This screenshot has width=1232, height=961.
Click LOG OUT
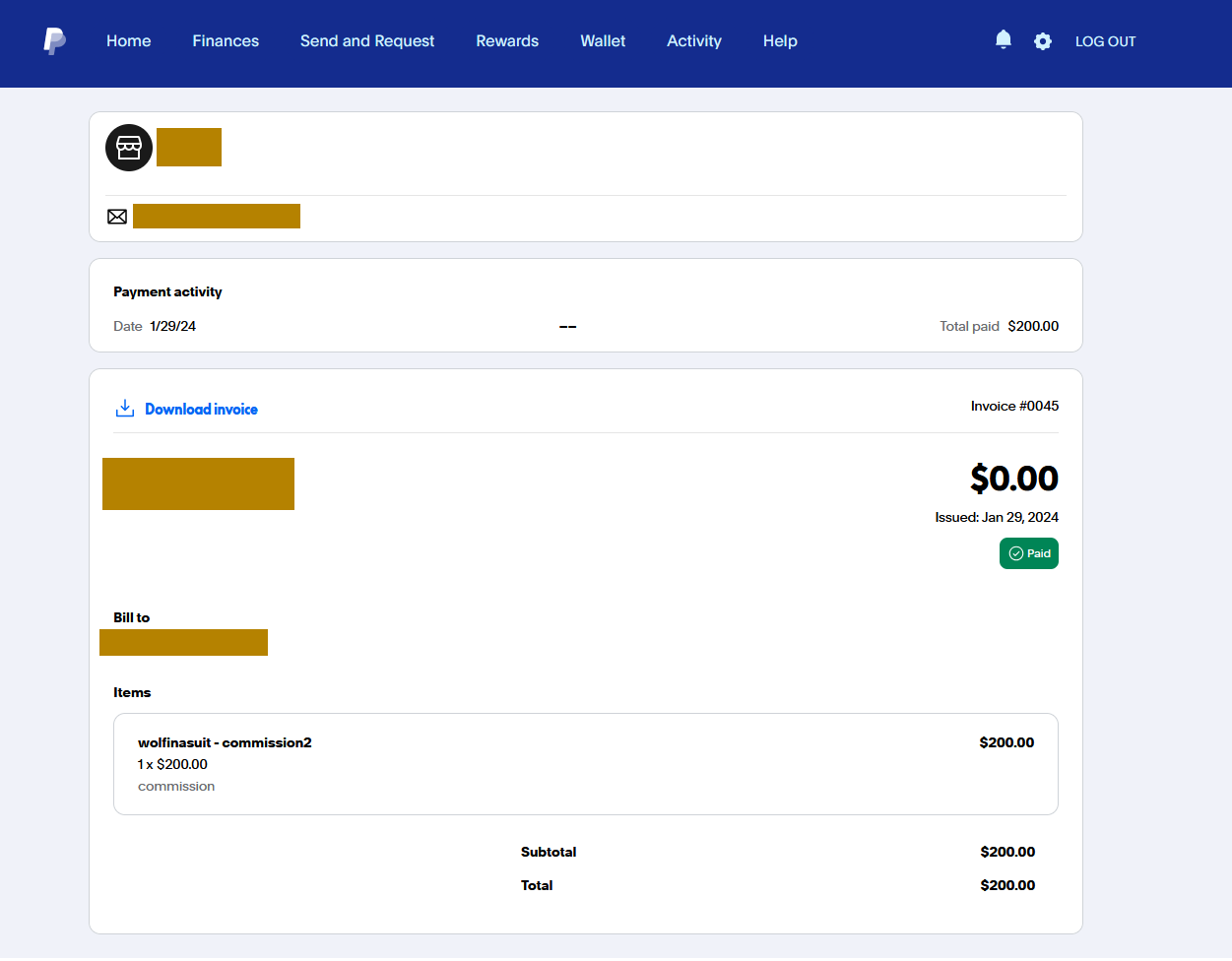(1106, 41)
